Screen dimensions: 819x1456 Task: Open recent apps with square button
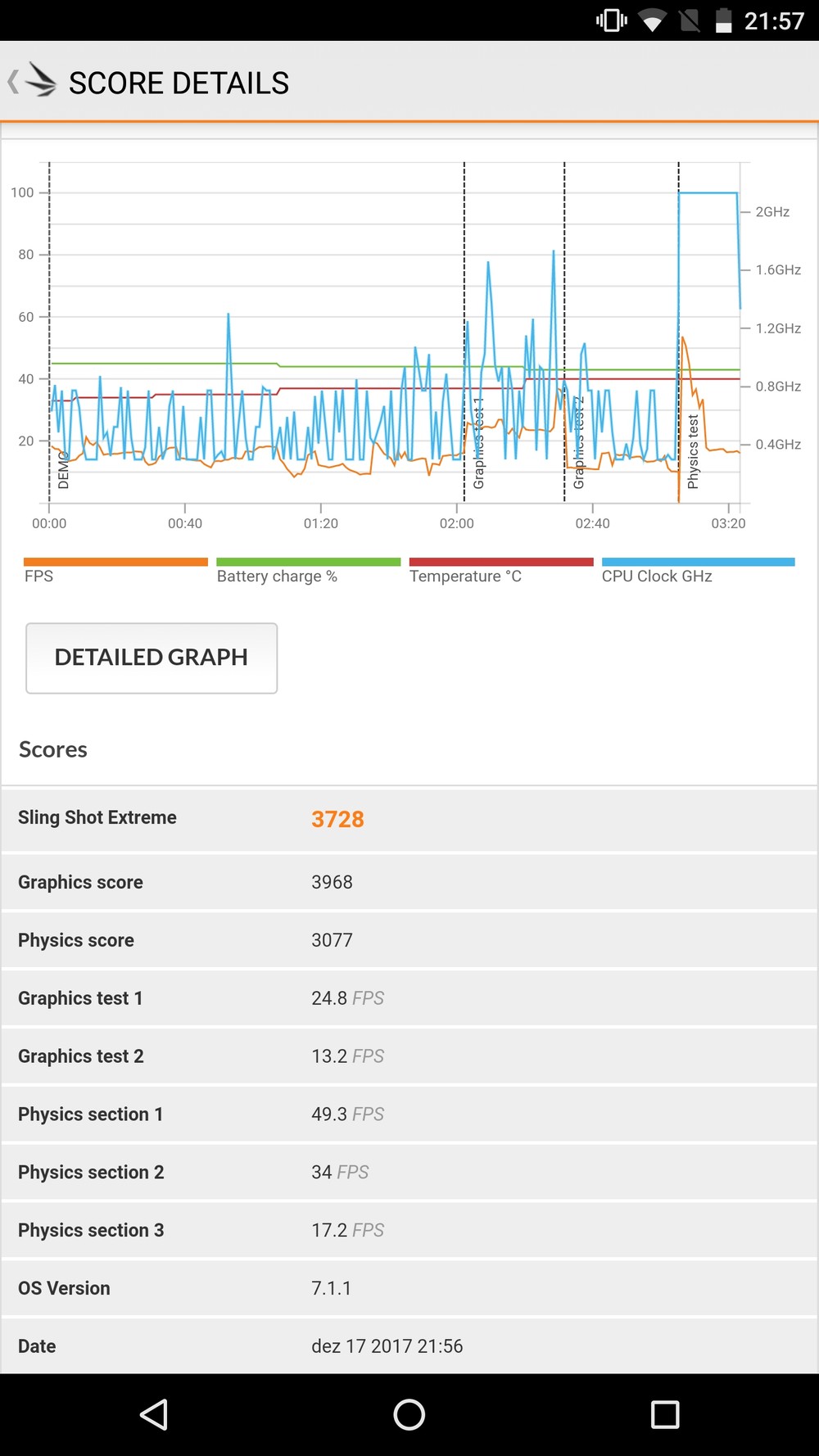click(664, 1414)
